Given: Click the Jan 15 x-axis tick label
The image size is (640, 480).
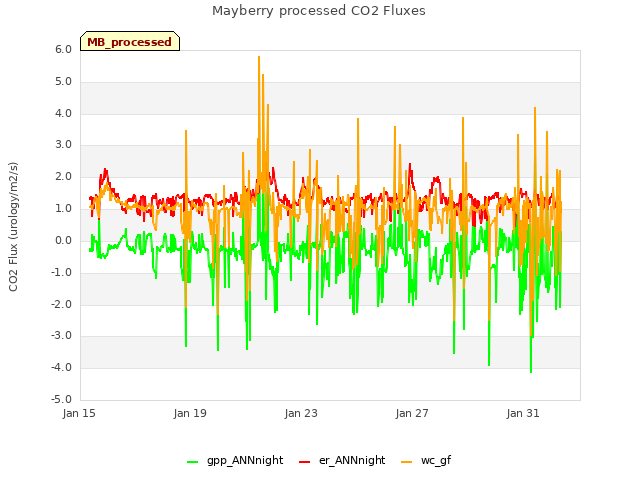Looking at the screenshot, I should coord(79,413).
